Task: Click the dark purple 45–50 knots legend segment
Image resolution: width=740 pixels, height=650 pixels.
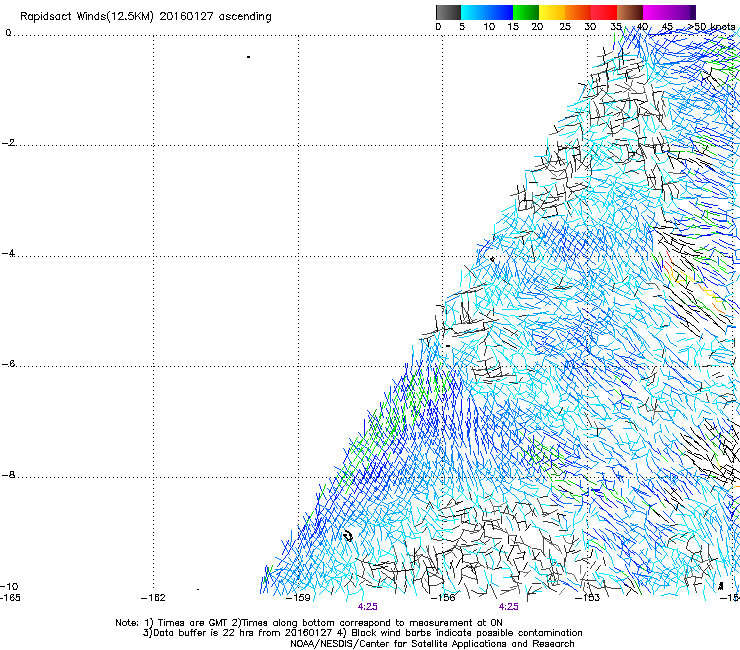Action: click(x=682, y=12)
